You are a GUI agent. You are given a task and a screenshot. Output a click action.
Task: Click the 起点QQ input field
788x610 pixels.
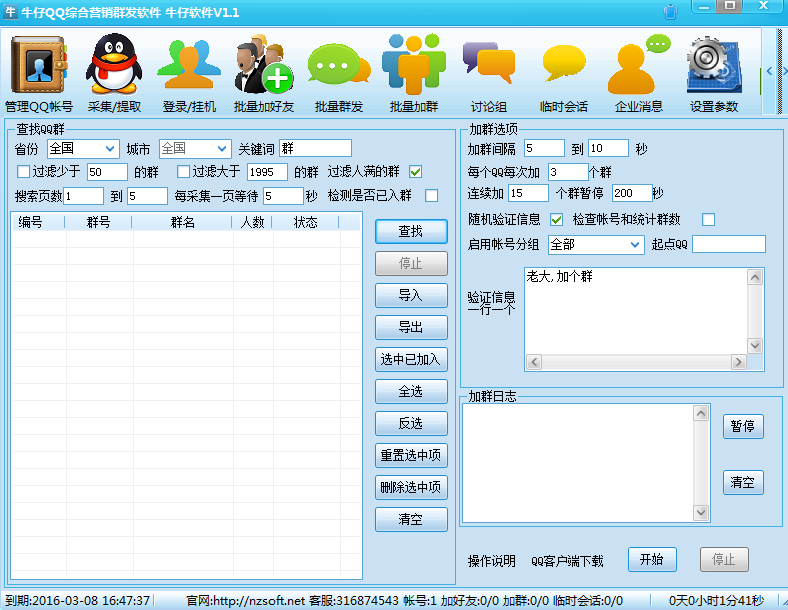729,244
